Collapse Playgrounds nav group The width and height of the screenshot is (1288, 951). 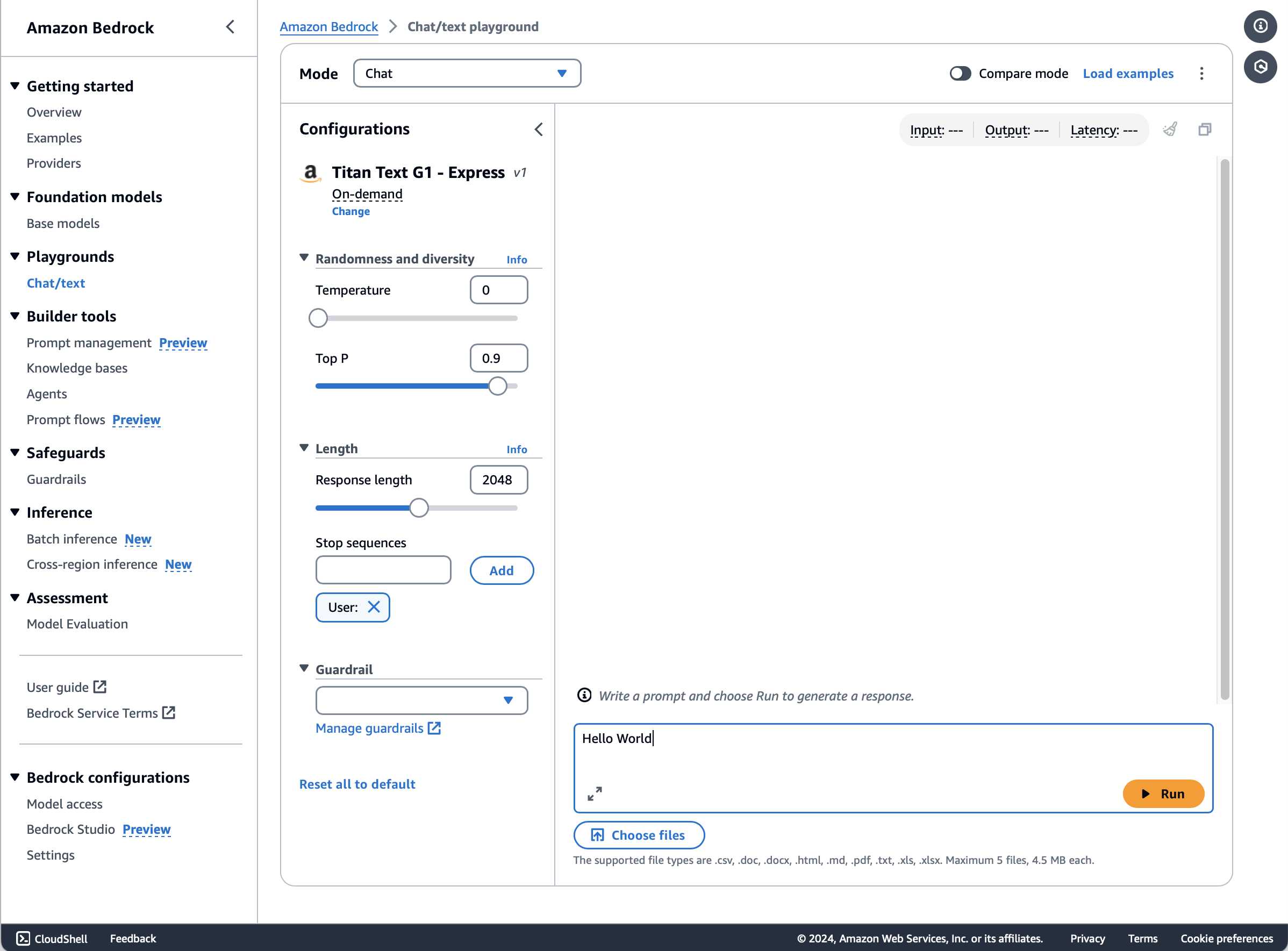(x=15, y=256)
